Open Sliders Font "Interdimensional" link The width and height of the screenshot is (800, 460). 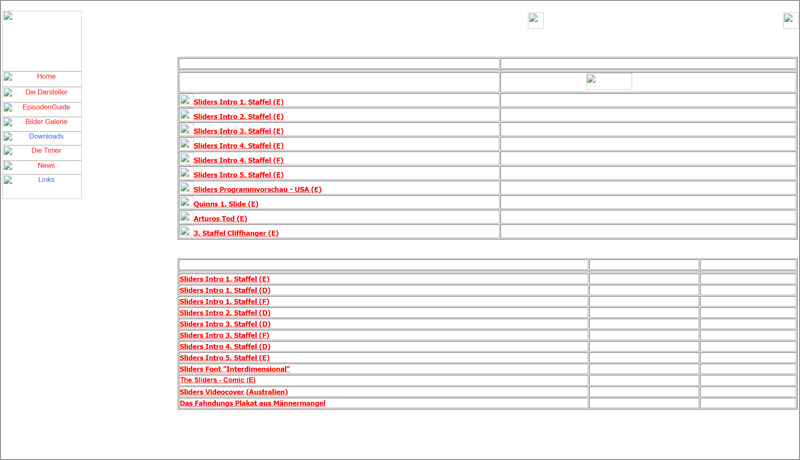235,369
